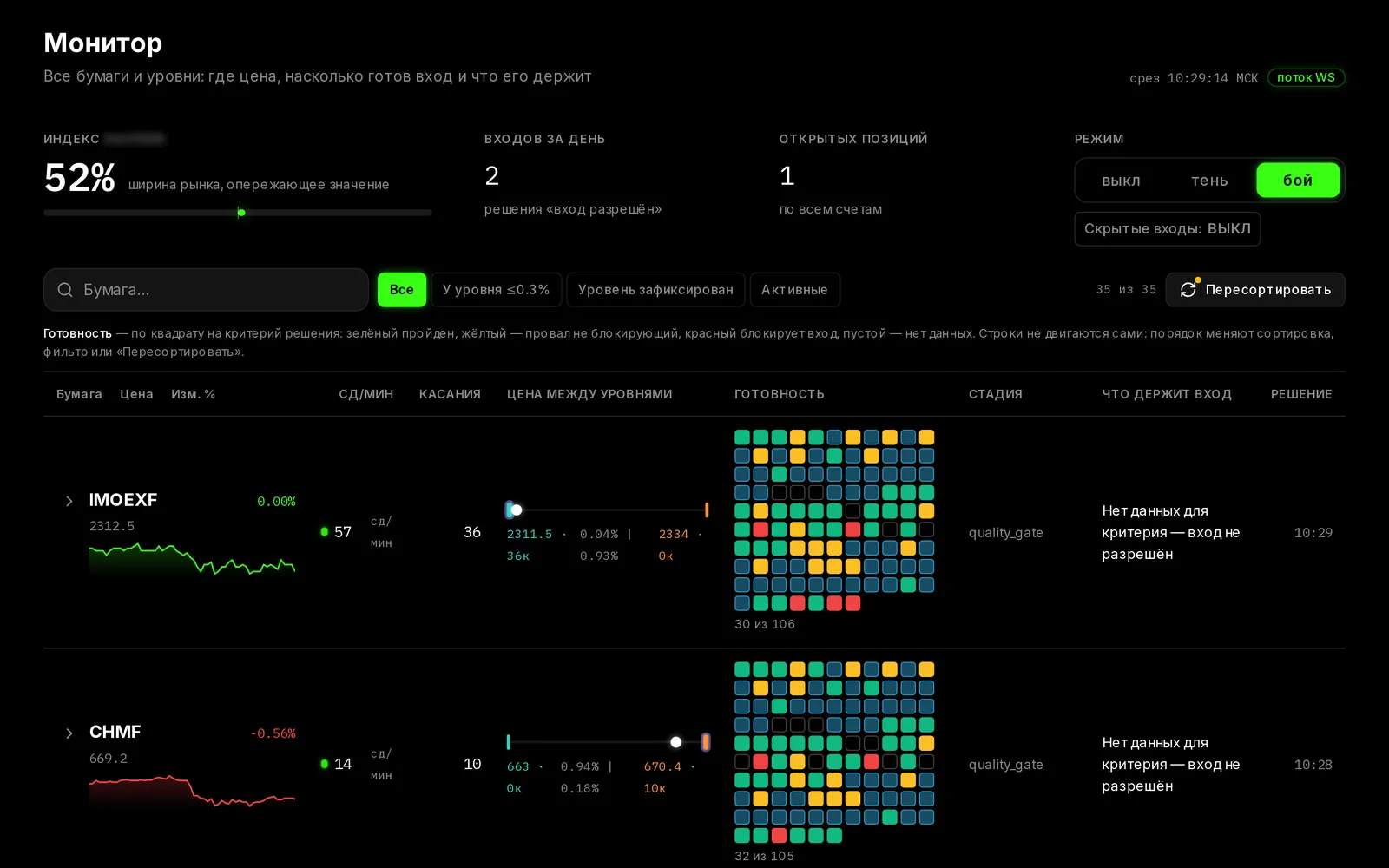Click the green status dot beside 14
Viewport: 1389px width, 868px height.
pyautogui.click(x=325, y=764)
